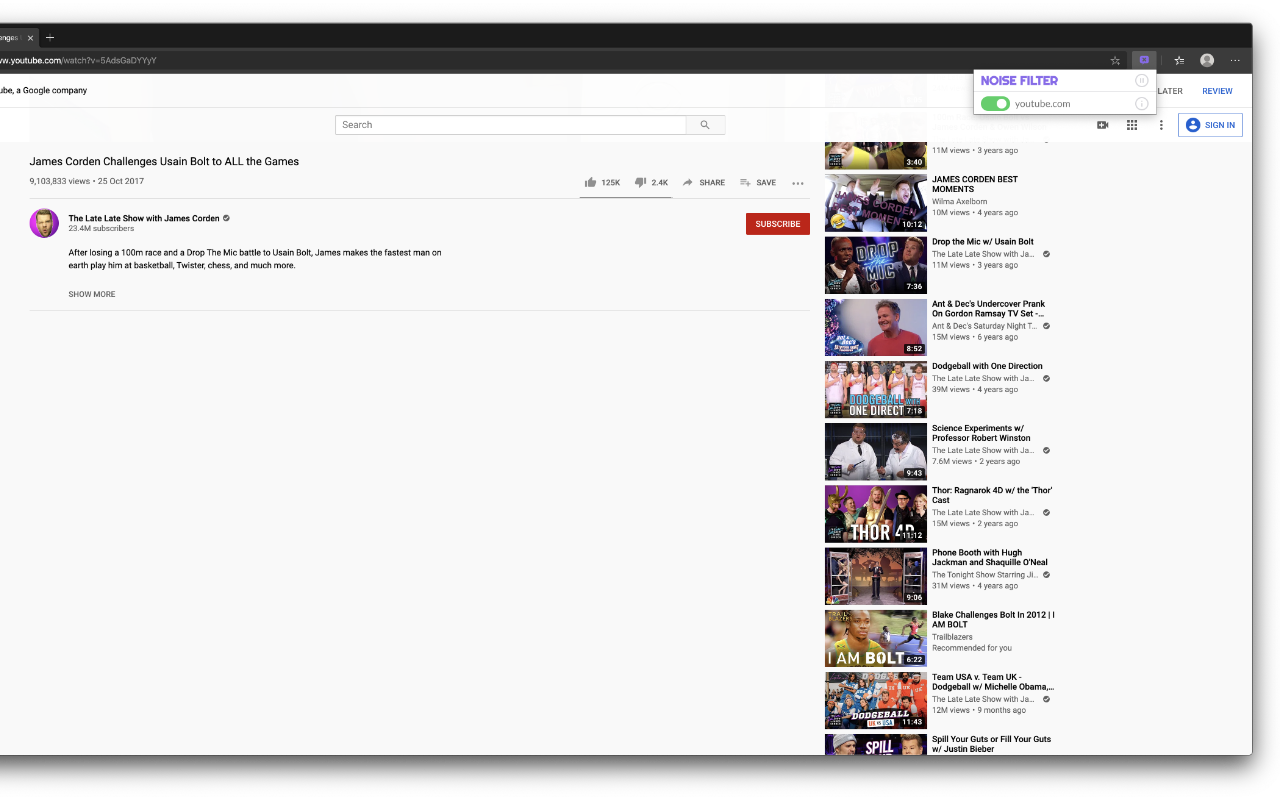Image resolution: width=1280 pixels, height=800 pixels.
Task: Close the current browser tab
Action: [30, 38]
